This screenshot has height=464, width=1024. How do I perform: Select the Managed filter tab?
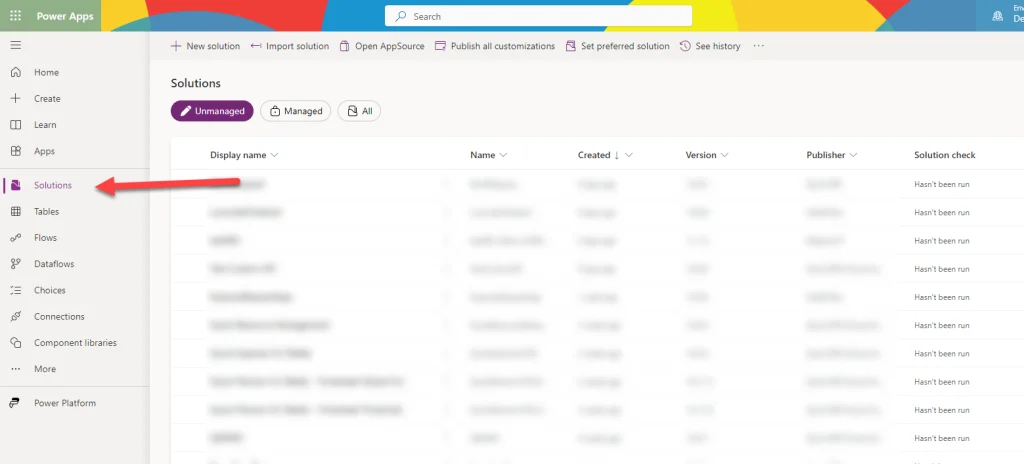(296, 111)
